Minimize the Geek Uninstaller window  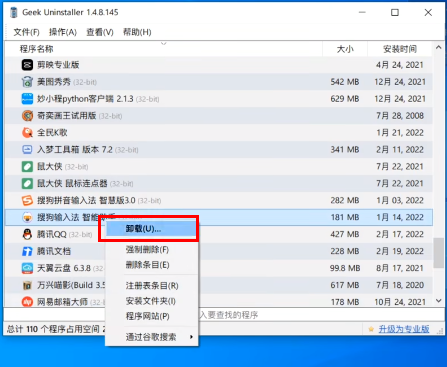[x=362, y=13]
